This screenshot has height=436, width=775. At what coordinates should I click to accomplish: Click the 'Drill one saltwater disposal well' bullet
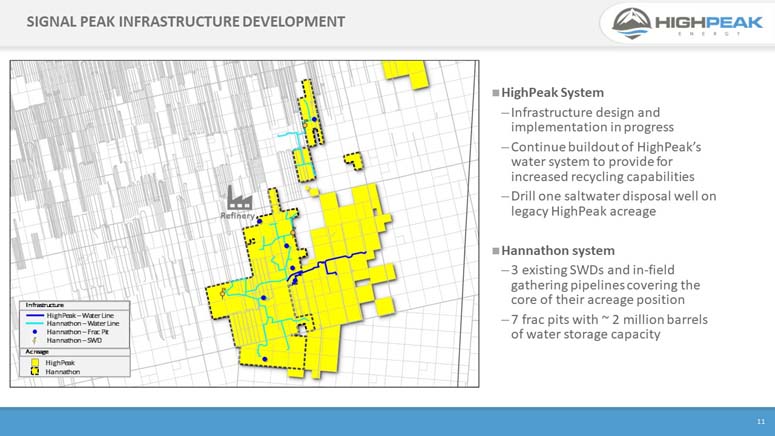point(613,204)
